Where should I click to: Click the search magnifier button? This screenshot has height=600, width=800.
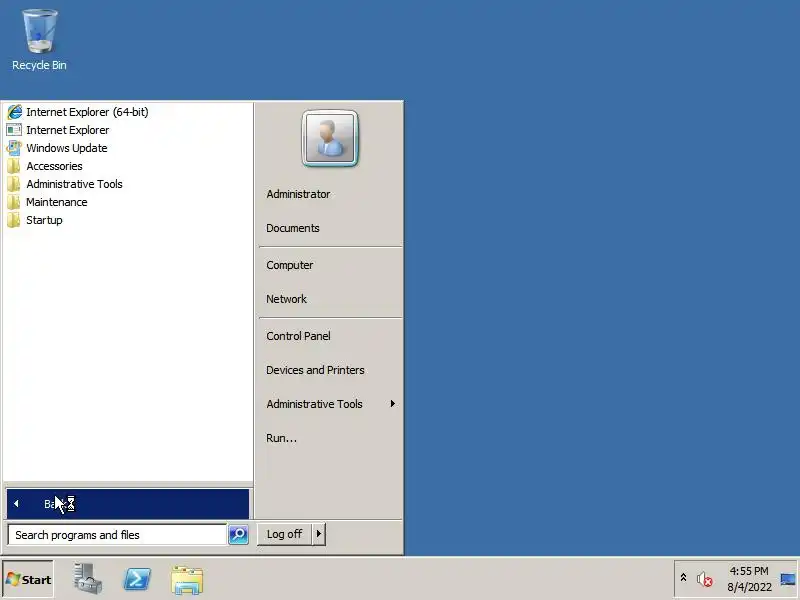pyautogui.click(x=238, y=534)
